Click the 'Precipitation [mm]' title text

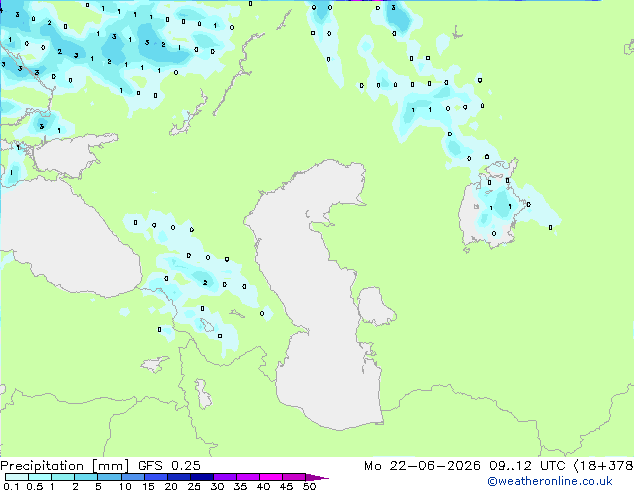pyautogui.click(x=64, y=466)
